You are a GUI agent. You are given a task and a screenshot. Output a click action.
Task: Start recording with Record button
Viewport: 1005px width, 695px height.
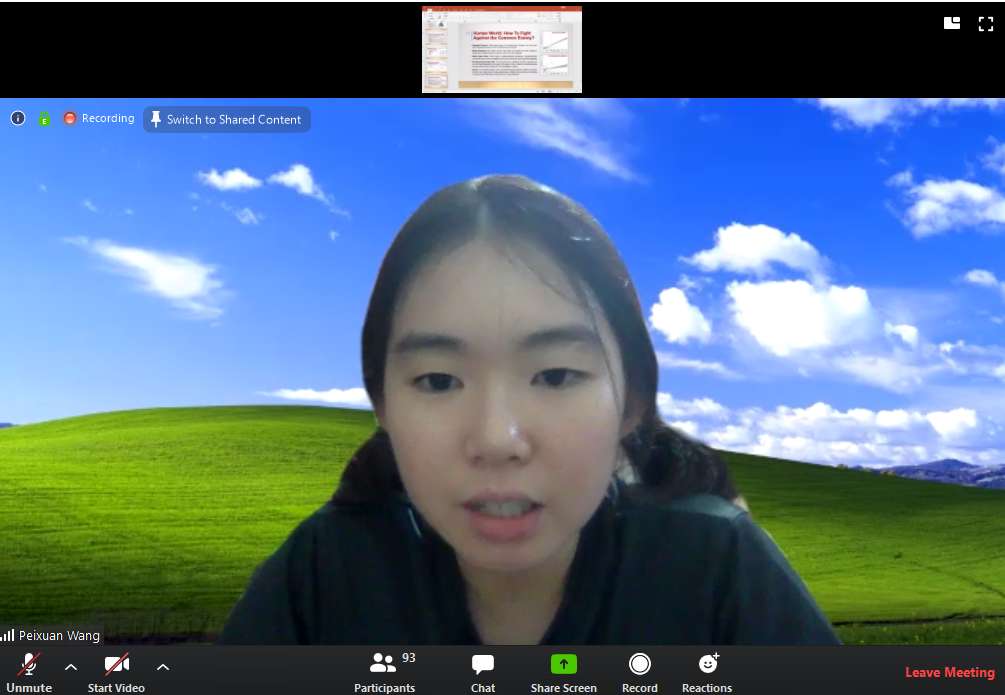pos(640,671)
